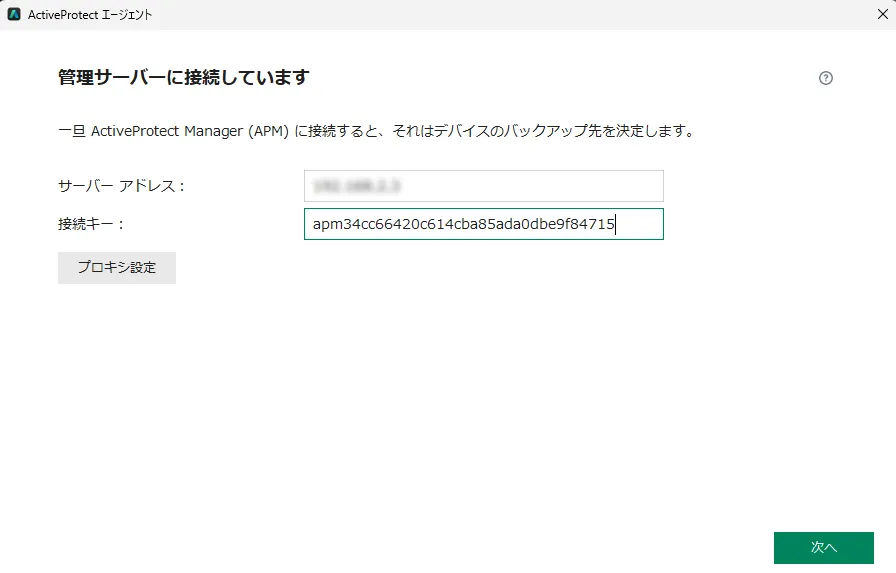The height and width of the screenshot is (573, 896).
Task: Click the ActiveProtect Manager (APM) description text
Action: 376,131
